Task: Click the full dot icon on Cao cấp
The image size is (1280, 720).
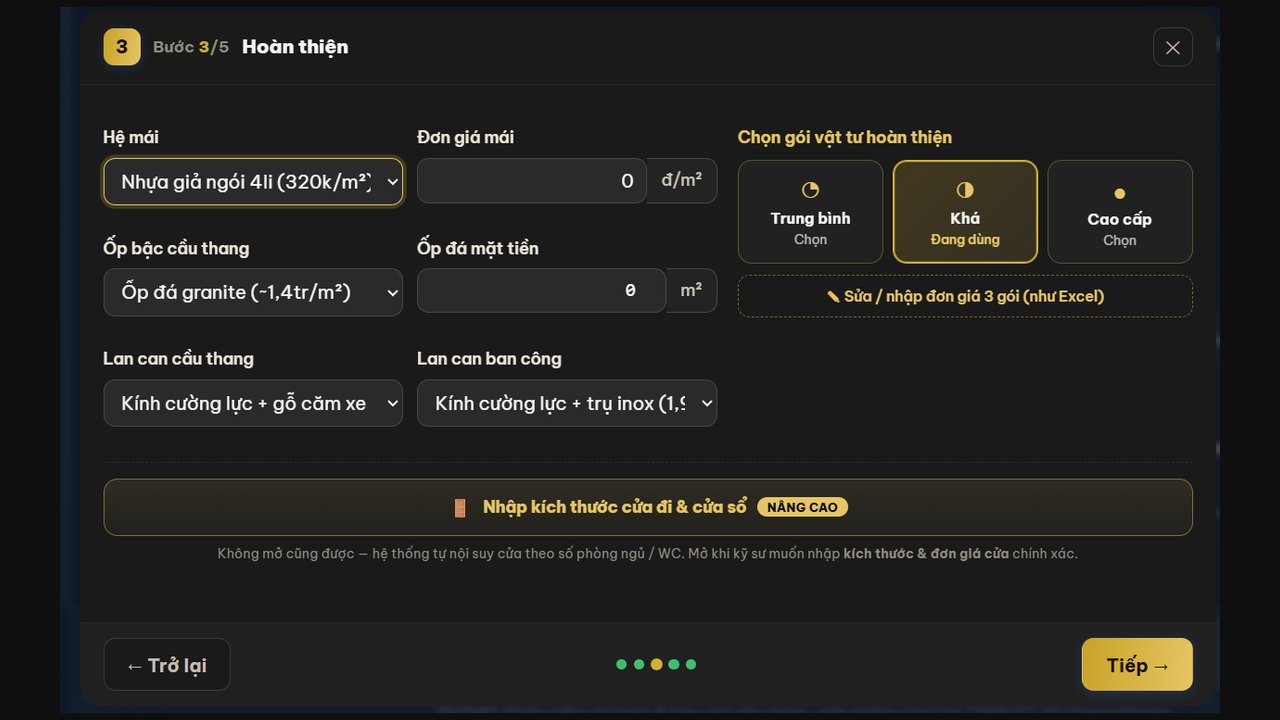Action: point(1120,194)
